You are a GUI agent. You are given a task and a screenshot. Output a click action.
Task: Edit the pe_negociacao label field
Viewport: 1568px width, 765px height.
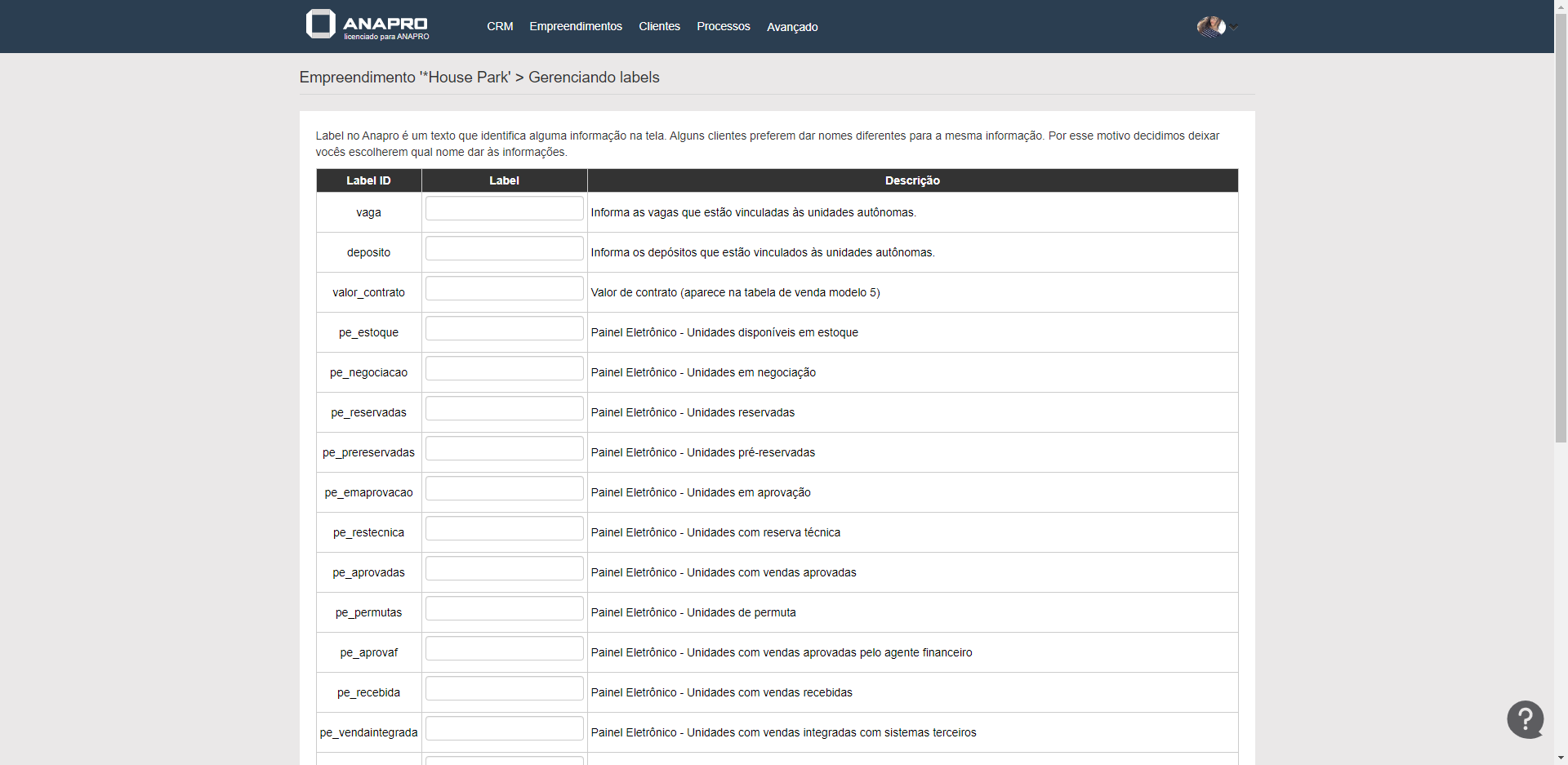coord(504,369)
